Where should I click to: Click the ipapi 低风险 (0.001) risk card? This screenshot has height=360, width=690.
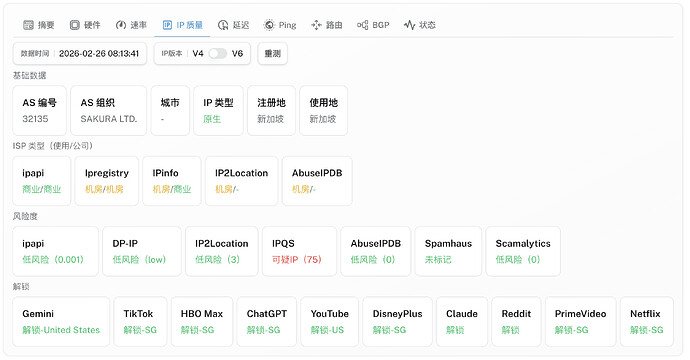55,251
